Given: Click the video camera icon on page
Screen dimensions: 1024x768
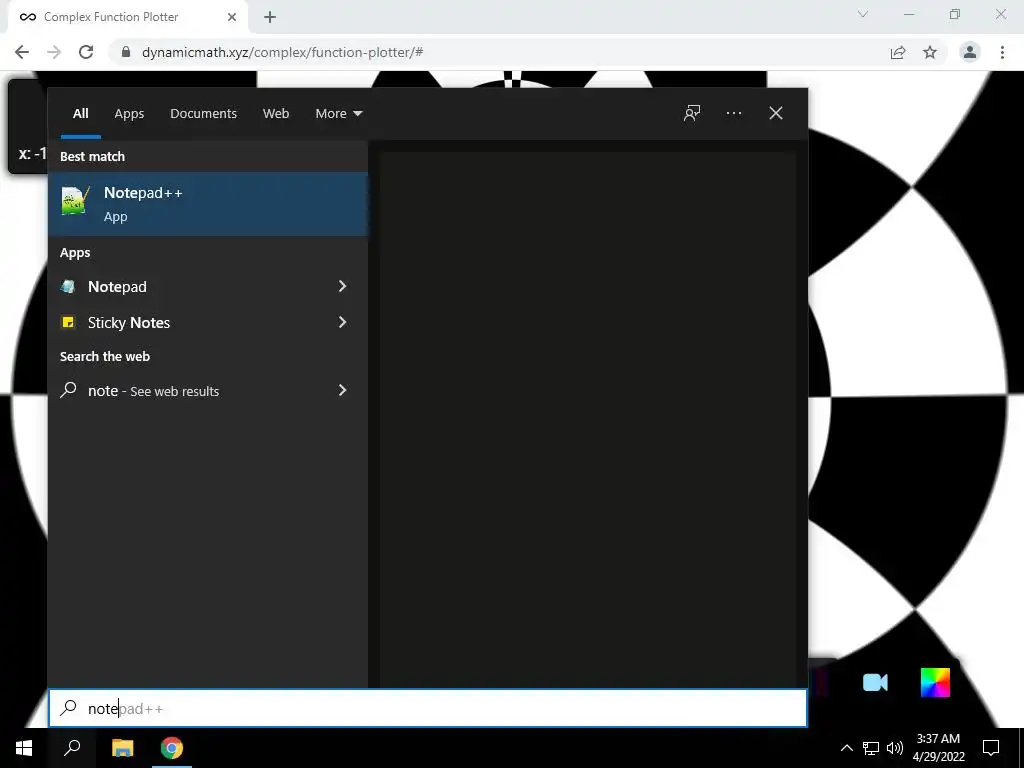Looking at the screenshot, I should coord(875,682).
